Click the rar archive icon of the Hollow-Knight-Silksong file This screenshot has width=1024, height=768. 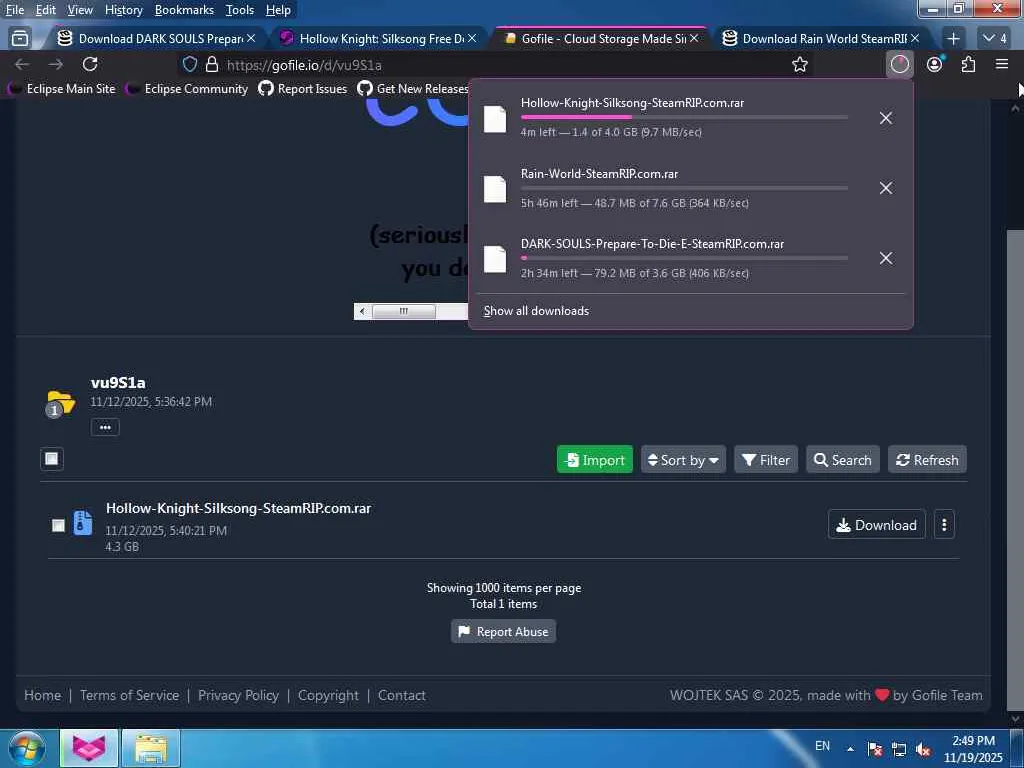pyautogui.click(x=83, y=523)
